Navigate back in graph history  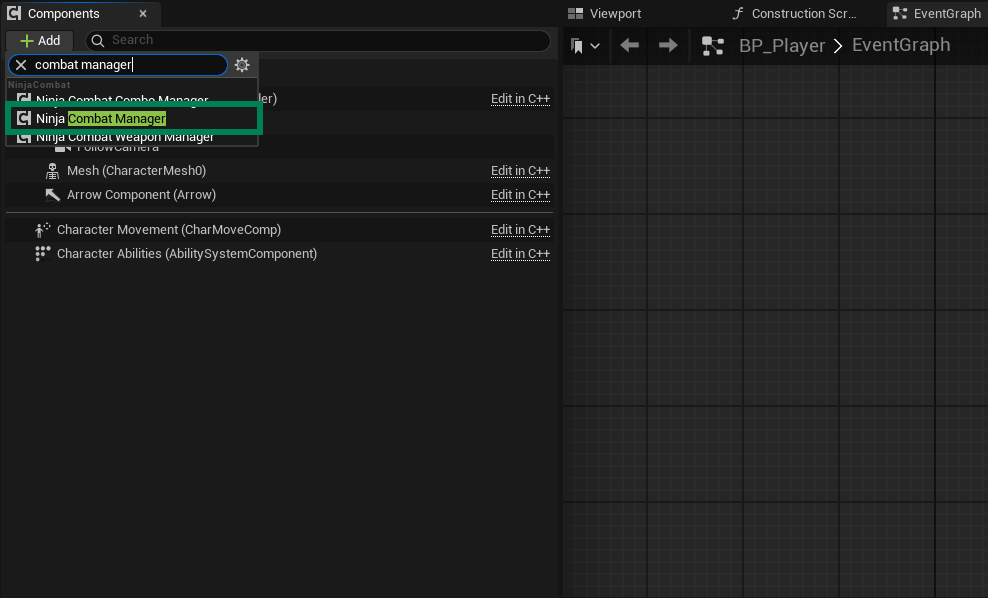coord(629,45)
